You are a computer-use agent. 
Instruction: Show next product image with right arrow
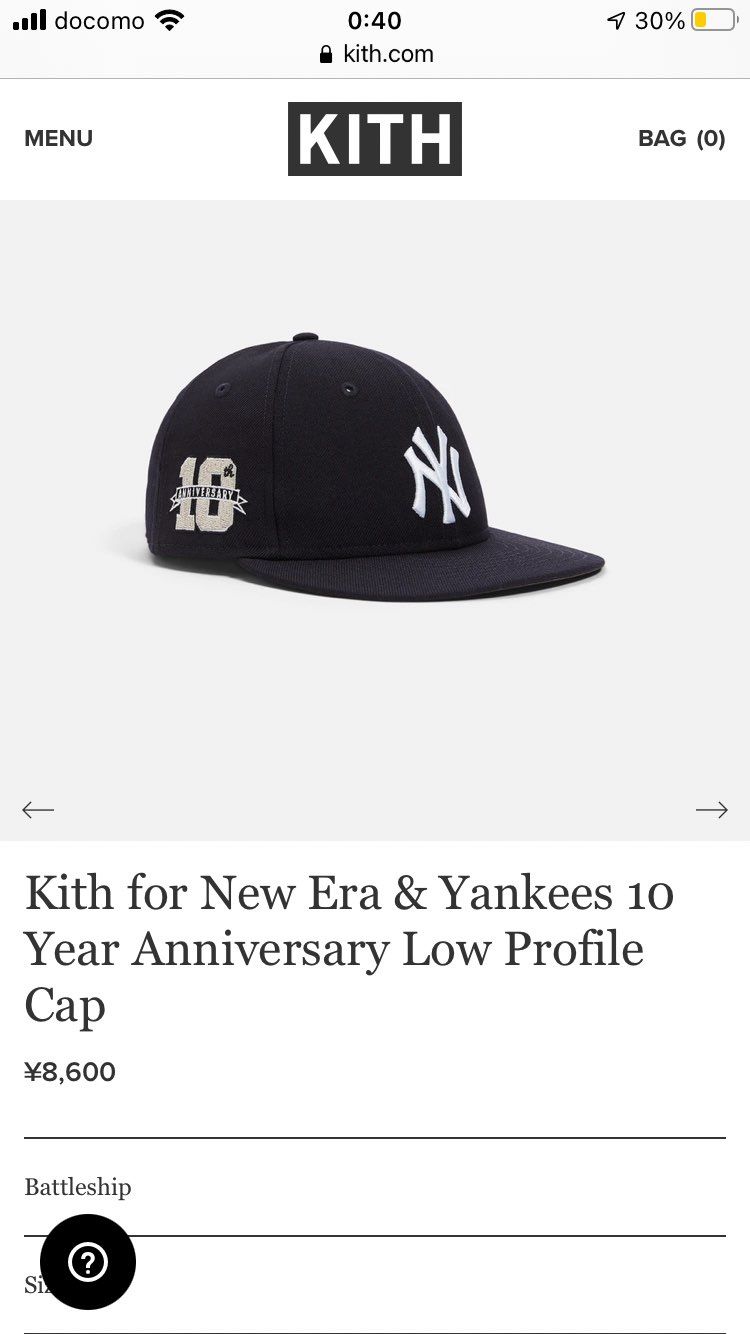[712, 809]
